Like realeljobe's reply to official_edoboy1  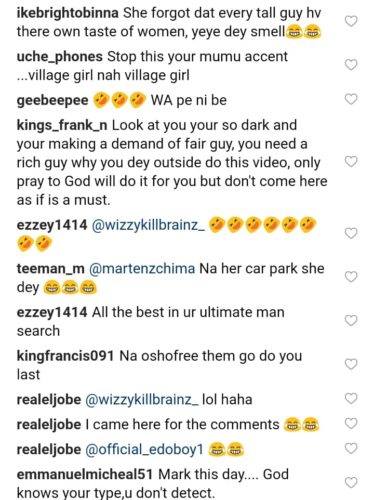pyautogui.click(x=351, y=449)
